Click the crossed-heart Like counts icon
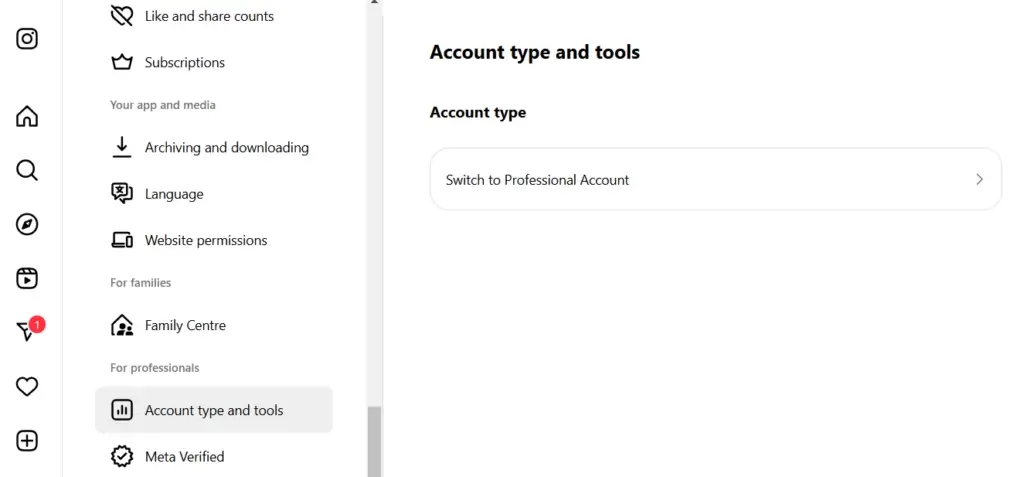 122,16
